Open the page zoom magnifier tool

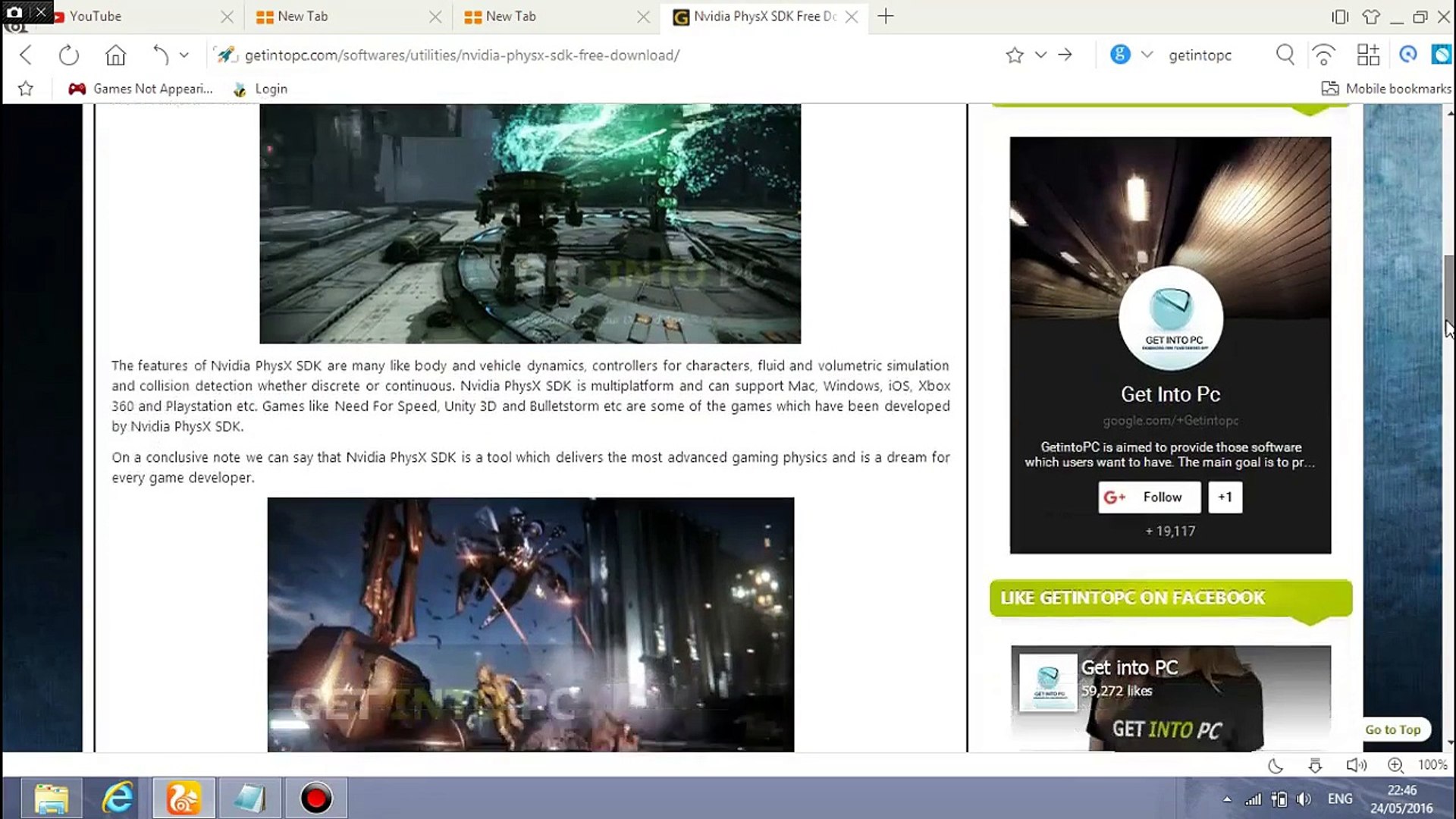[x=1395, y=765]
